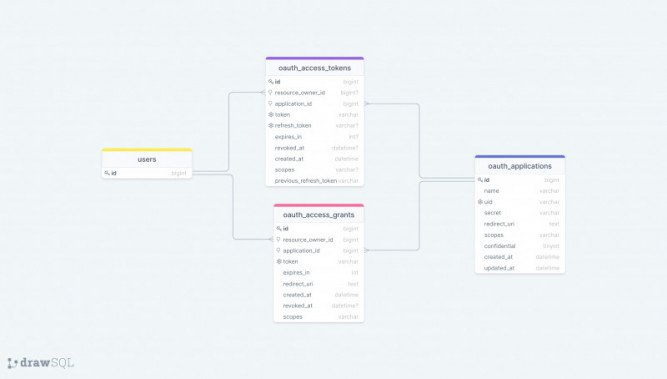Select the oauth_access_grants table title

319,215
